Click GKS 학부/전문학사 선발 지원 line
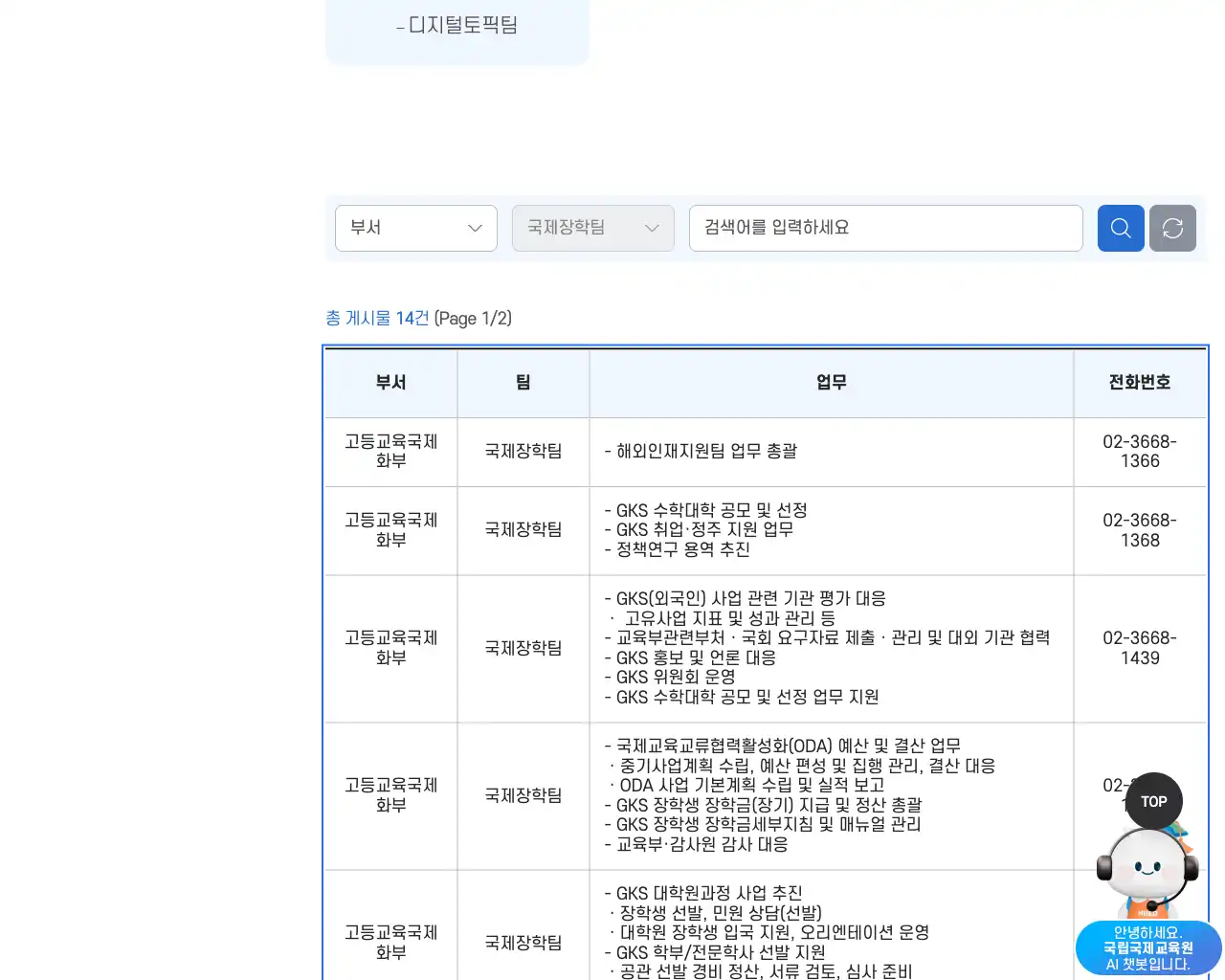Screen dimensions: 1225x980 point(714,952)
